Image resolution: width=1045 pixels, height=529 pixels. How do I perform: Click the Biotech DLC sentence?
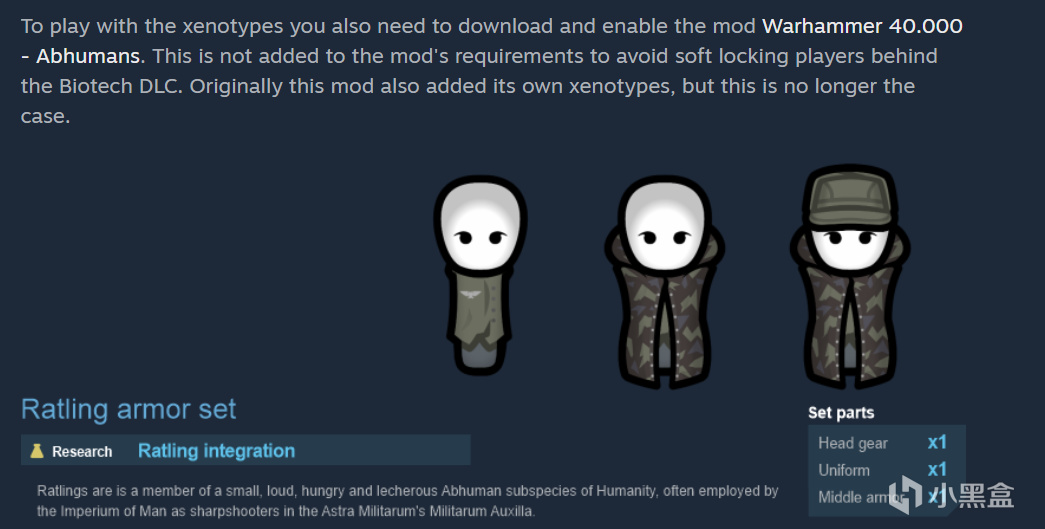(x=479, y=71)
